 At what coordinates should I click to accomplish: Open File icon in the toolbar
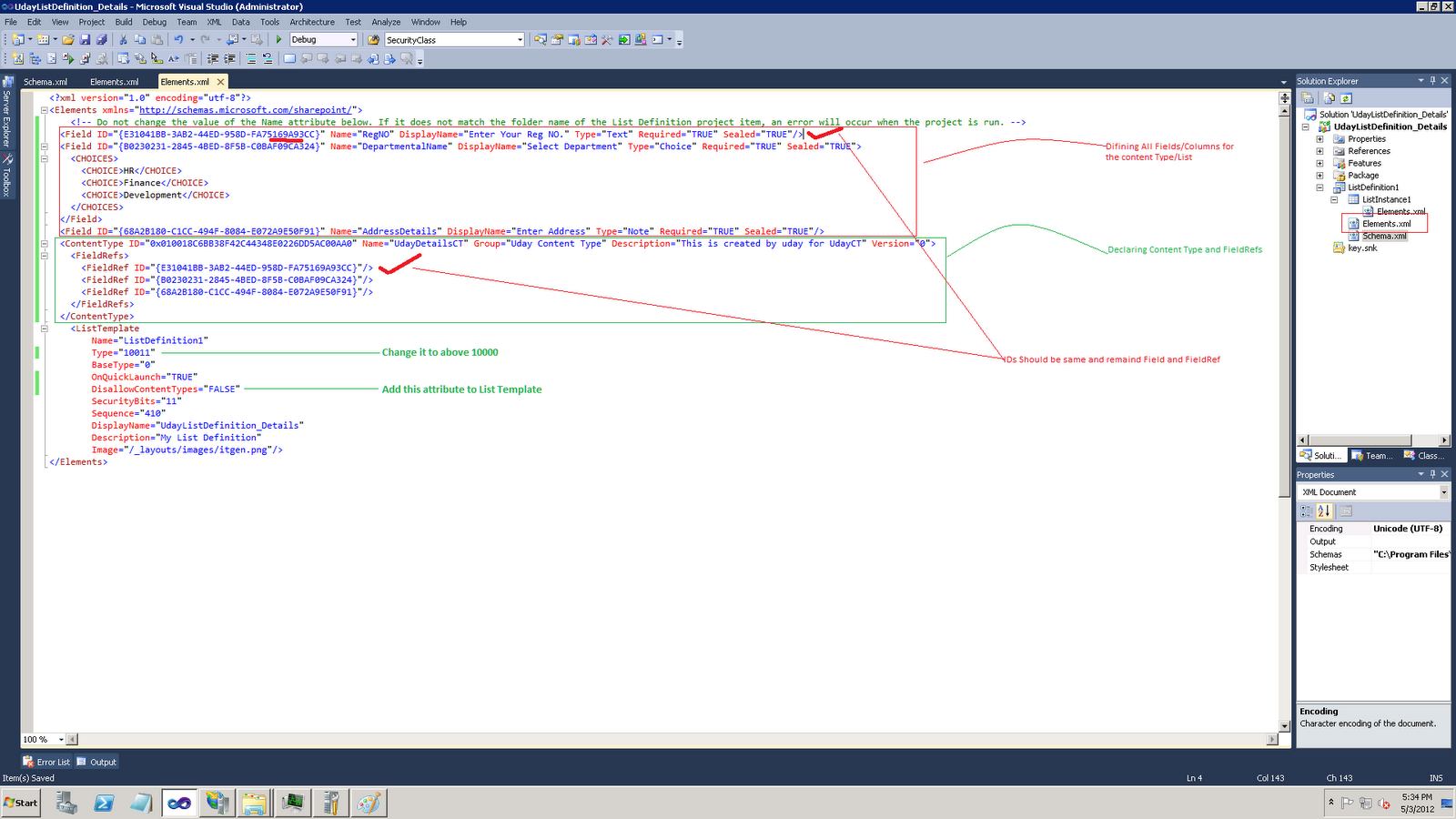(68, 40)
